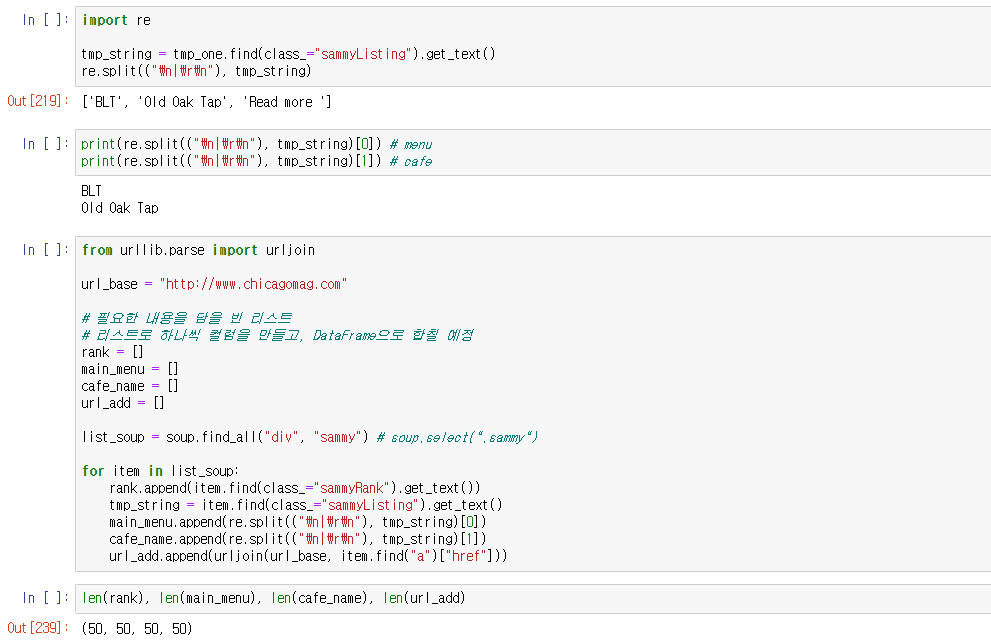Image resolution: width=991 pixels, height=642 pixels.
Task: Click the 'rank = []' line
Action: (x=112, y=352)
